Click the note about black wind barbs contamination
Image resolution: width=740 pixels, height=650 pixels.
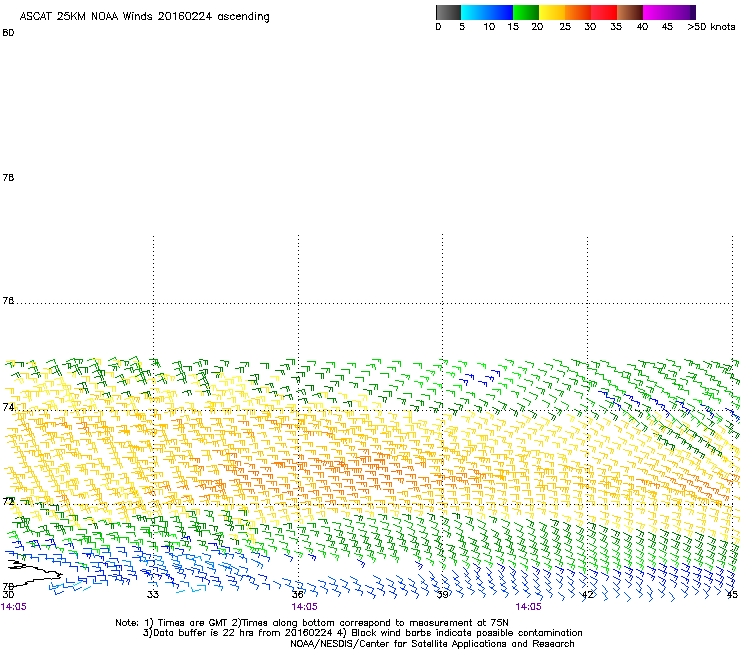(462, 633)
